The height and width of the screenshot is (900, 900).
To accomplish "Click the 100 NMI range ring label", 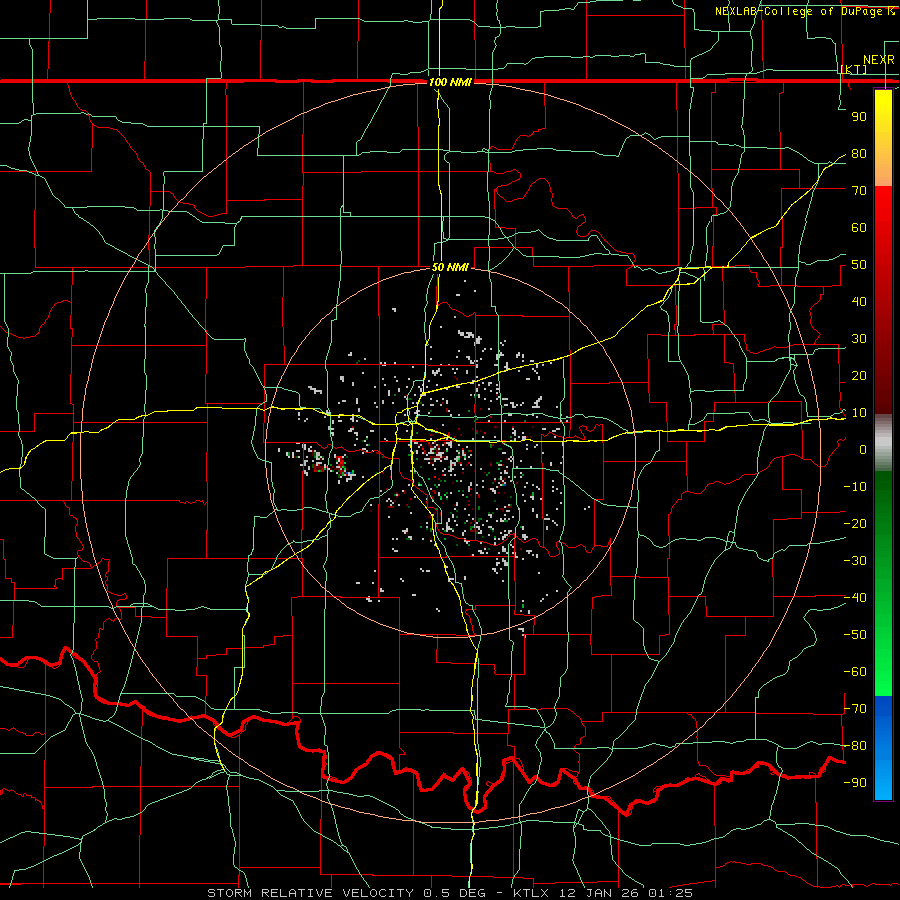I will point(450,82).
